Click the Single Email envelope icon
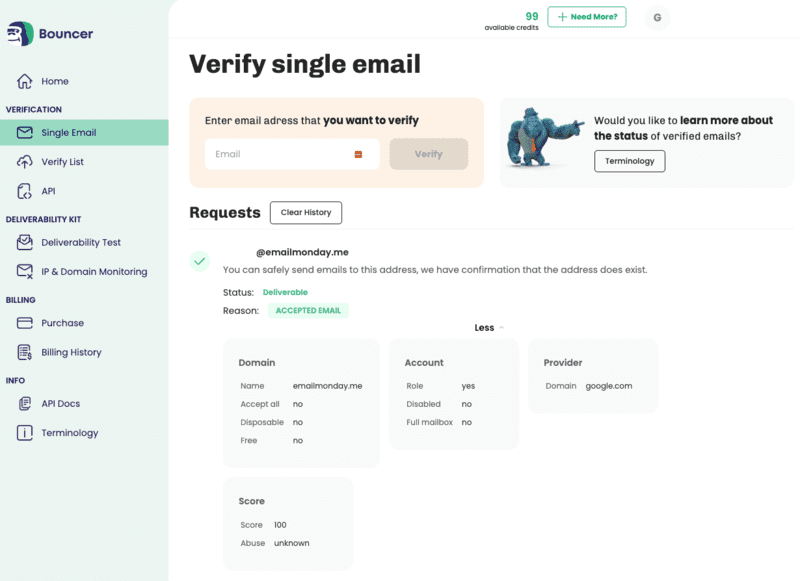Screen dimensions: 800x581 point(24,132)
